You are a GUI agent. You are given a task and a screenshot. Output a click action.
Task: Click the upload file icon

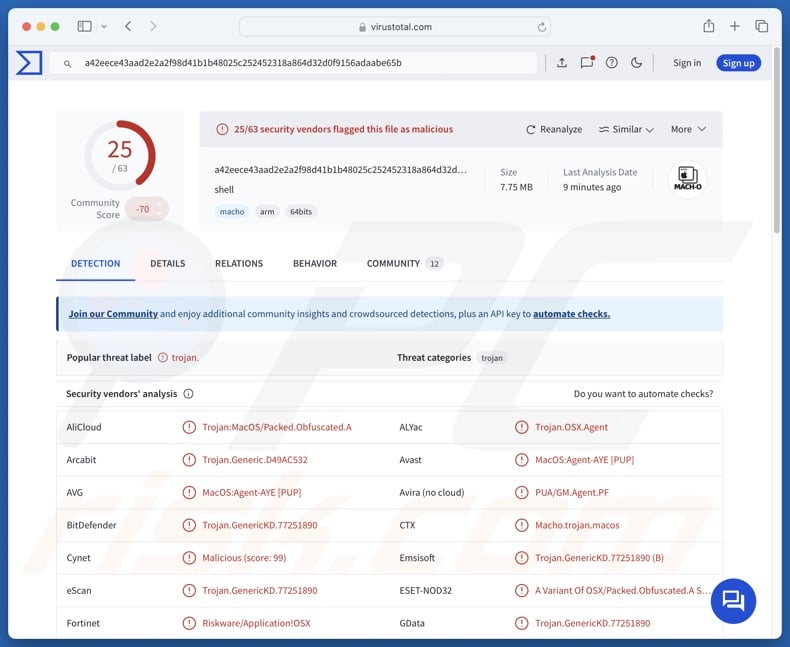562,63
